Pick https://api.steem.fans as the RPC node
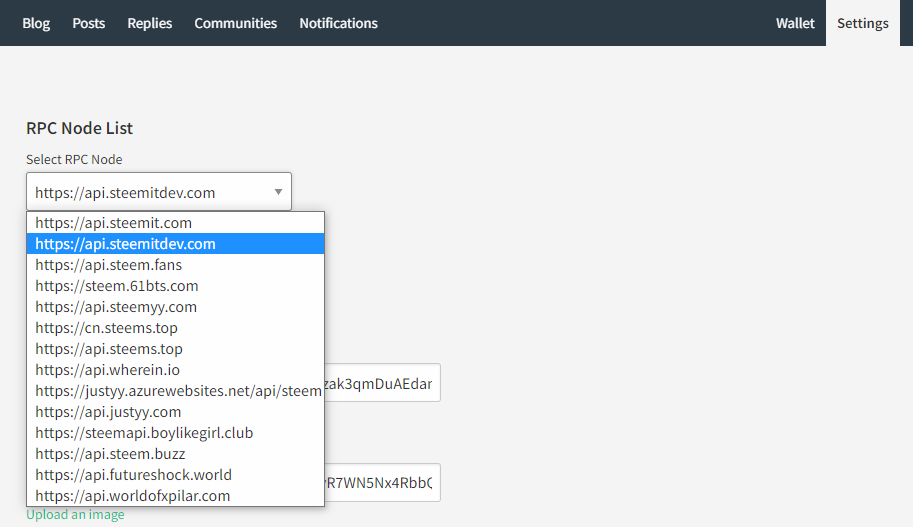The height and width of the screenshot is (527, 913). coord(109,265)
